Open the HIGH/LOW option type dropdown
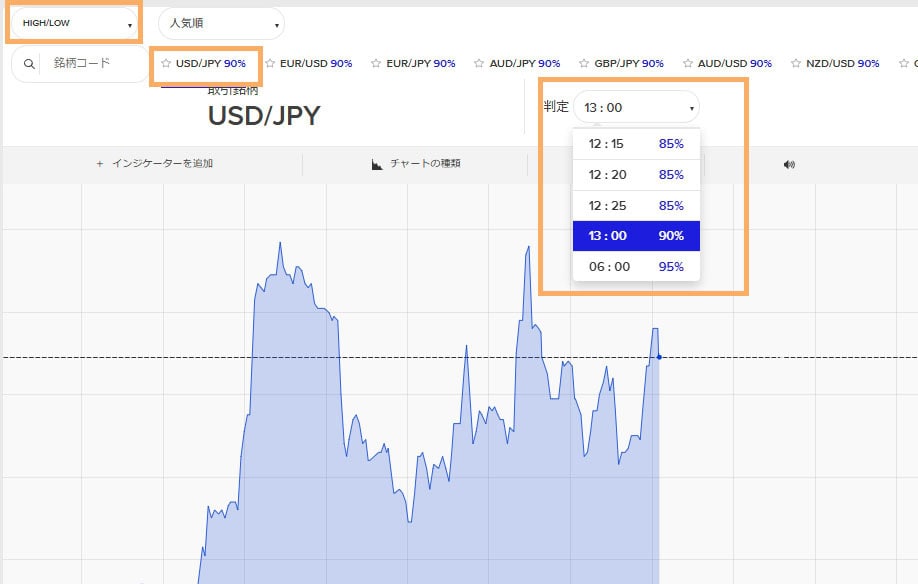The image size is (918, 584). 74,23
